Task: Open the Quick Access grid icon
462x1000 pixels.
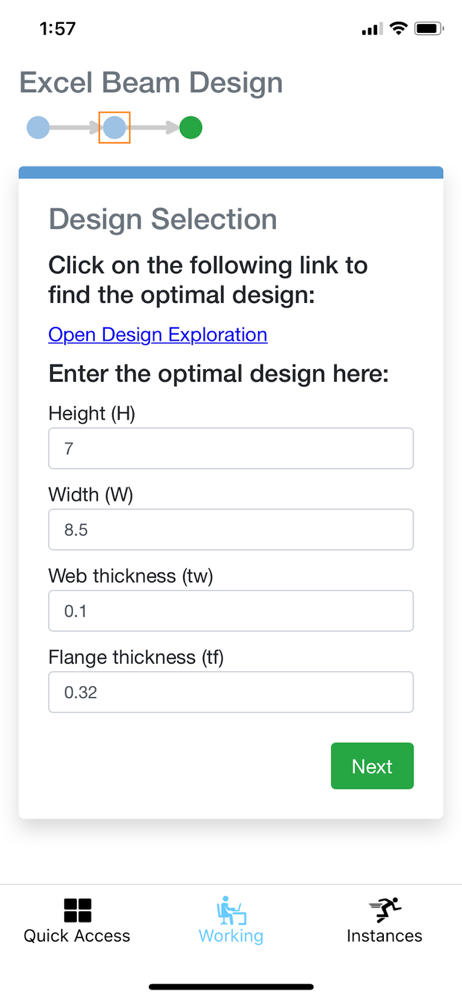Action: (77, 910)
